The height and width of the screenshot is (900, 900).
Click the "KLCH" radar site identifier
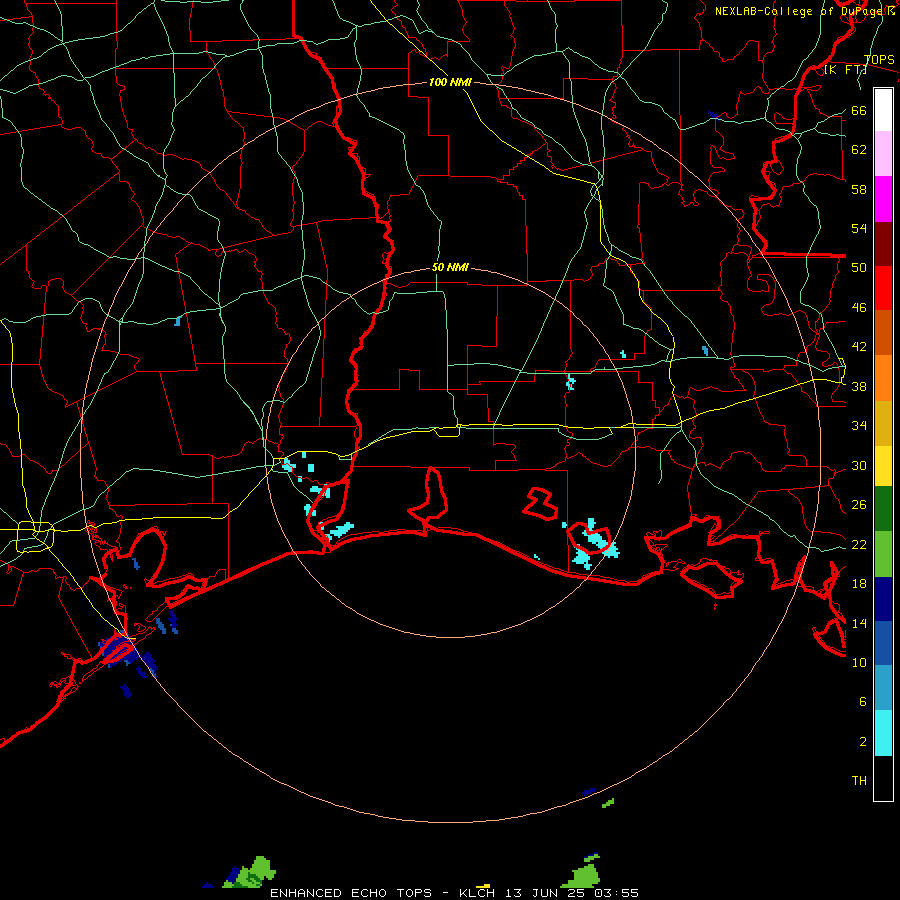pyautogui.click(x=476, y=893)
